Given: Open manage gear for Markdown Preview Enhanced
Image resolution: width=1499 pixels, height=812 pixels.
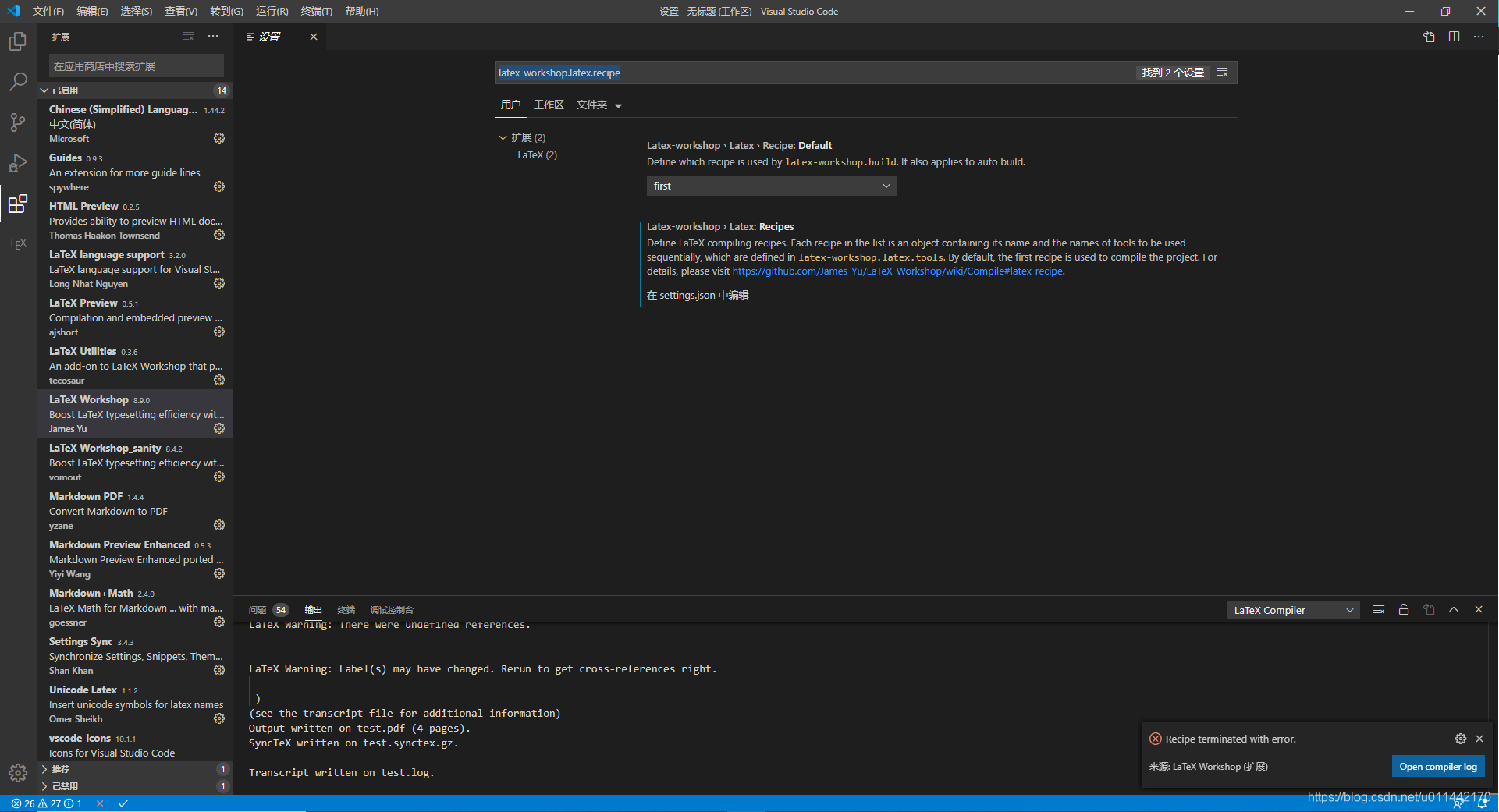Looking at the screenshot, I should coord(219,573).
